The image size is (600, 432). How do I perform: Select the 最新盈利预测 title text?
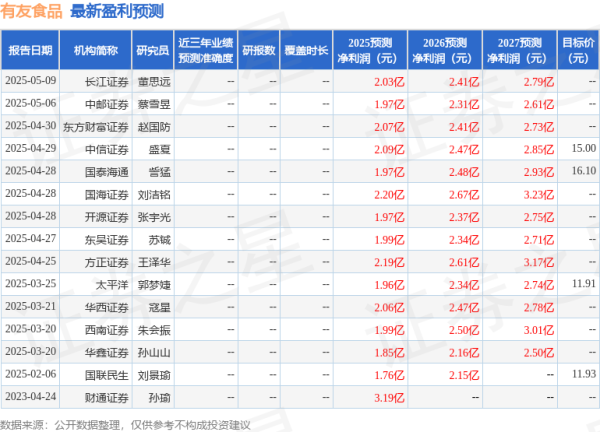pos(117,11)
